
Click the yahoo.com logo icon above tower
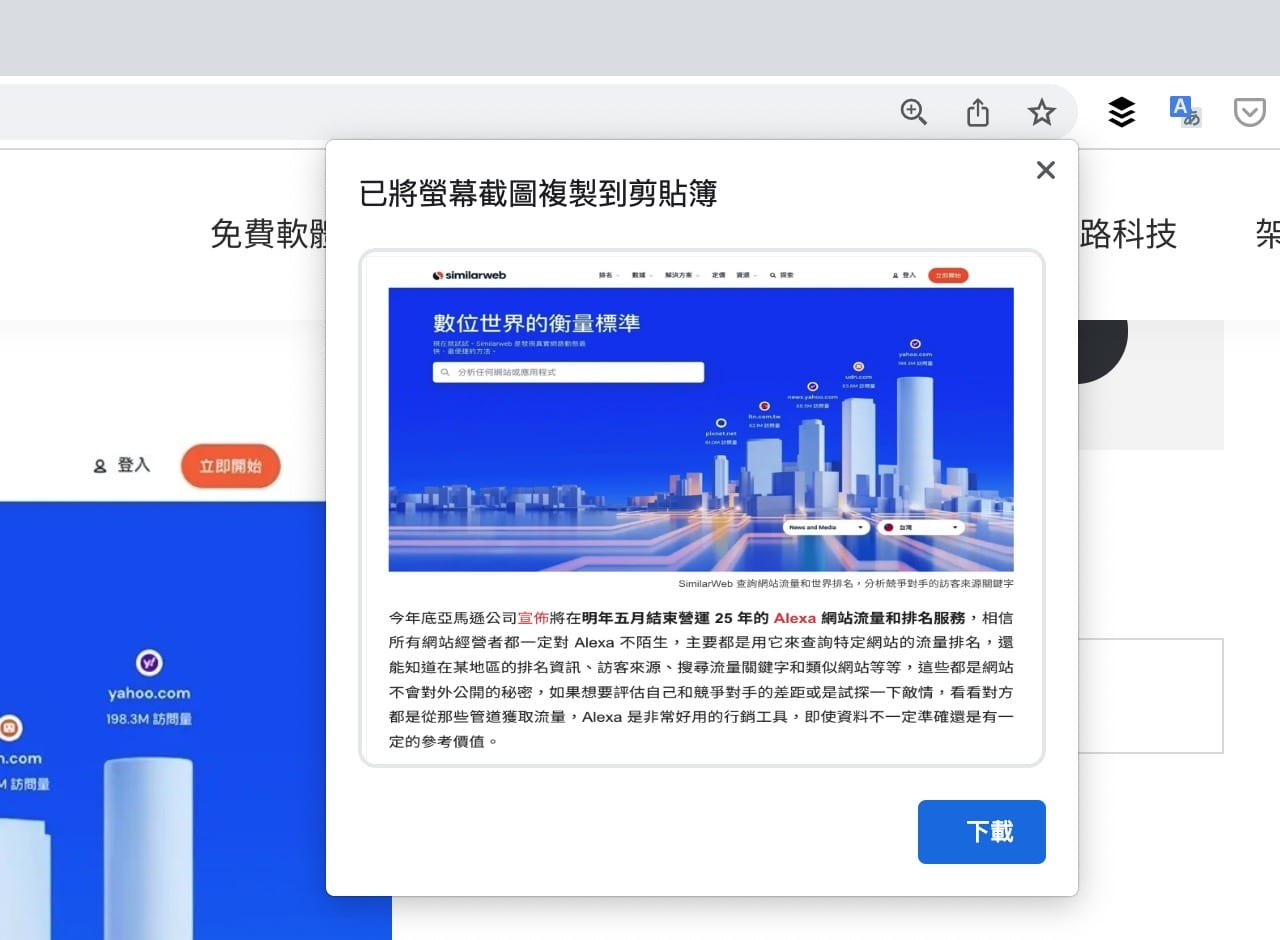tap(149, 662)
